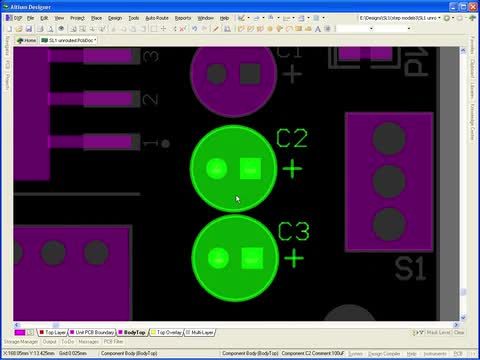Open the Tools menu
Screen dimensions: 480x360
click(134, 18)
